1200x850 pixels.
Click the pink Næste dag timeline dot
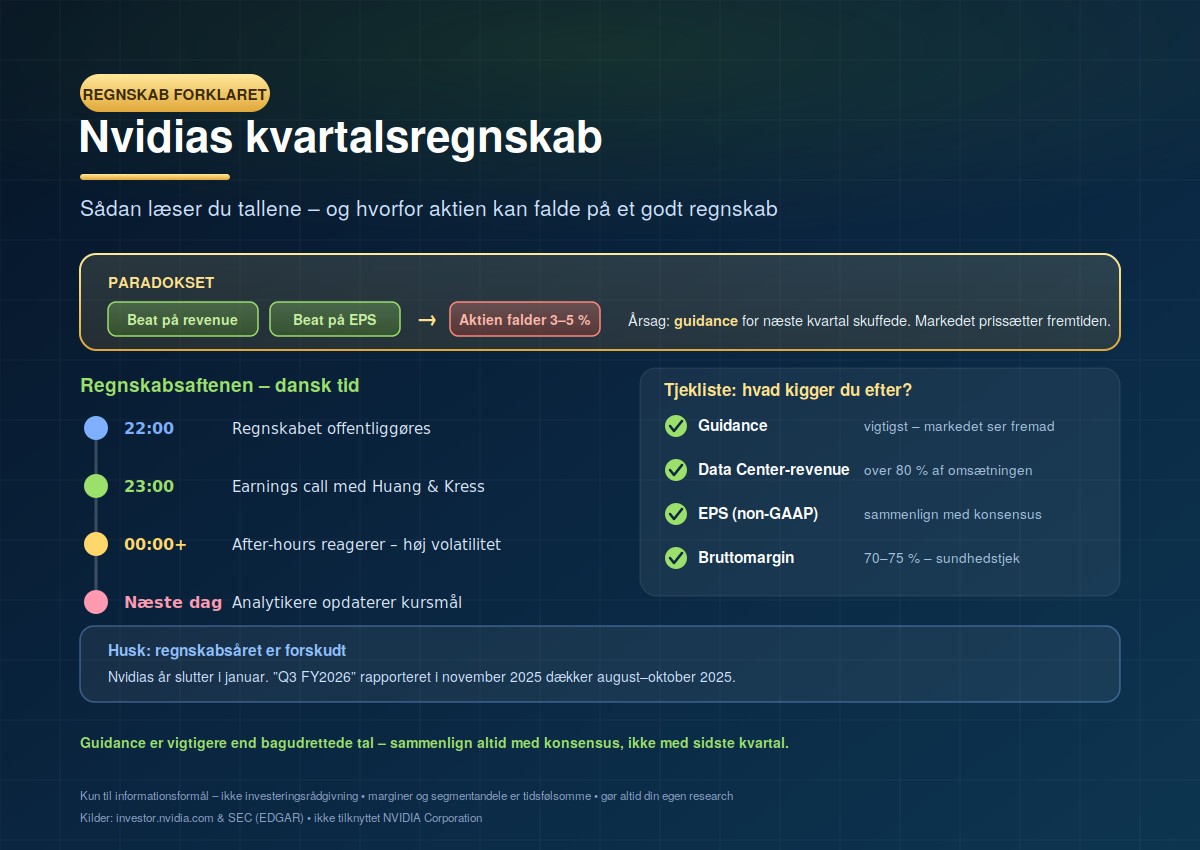(x=96, y=602)
